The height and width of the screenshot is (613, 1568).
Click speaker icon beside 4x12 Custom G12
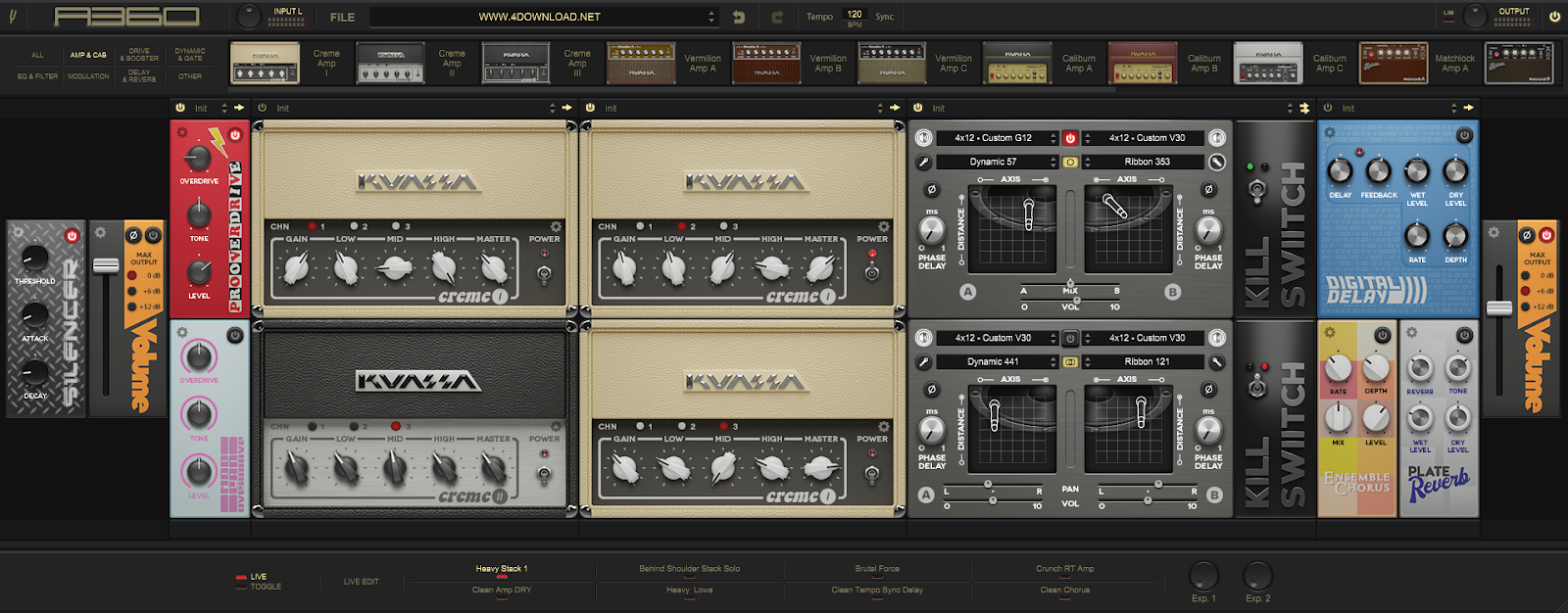pos(923,138)
